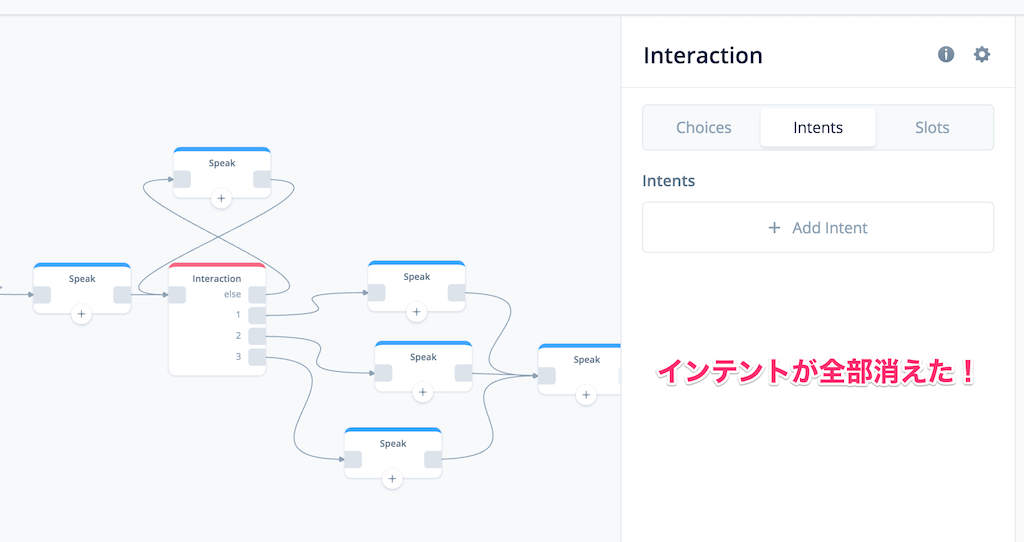The width and height of the screenshot is (1024, 542).
Task: Select the leftmost Speak block title
Action: click(x=82, y=279)
